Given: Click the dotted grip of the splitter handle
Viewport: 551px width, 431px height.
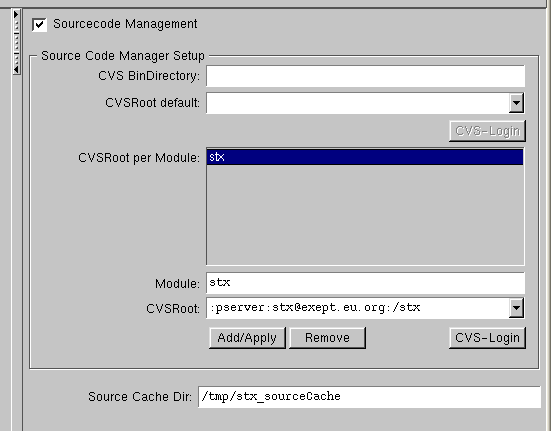Looking at the screenshot, I should (x=16, y=42).
